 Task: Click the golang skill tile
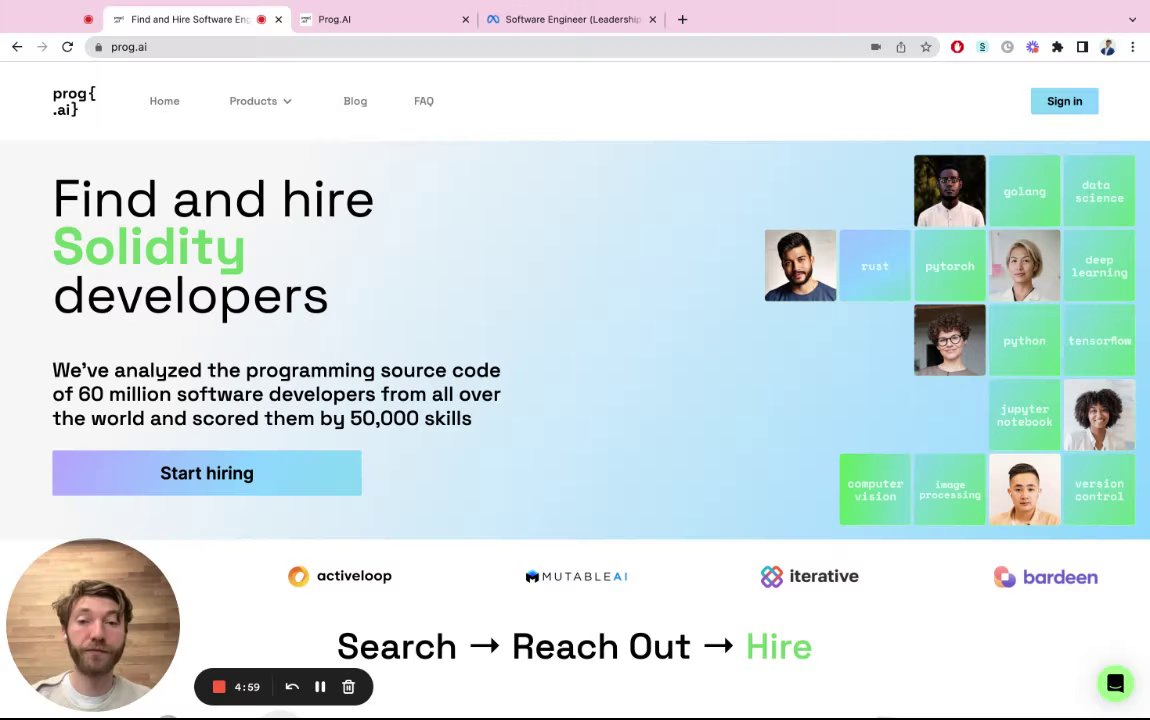[x=1024, y=191]
